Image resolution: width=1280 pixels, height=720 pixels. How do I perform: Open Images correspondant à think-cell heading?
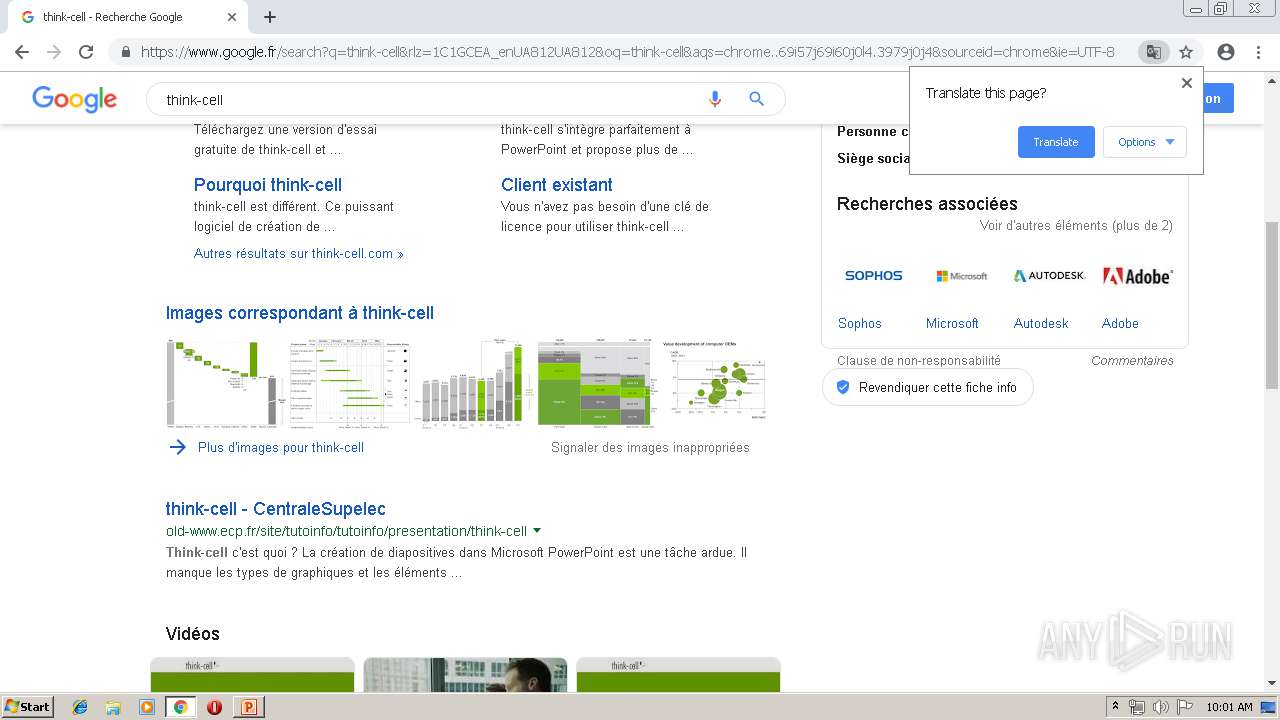(300, 313)
